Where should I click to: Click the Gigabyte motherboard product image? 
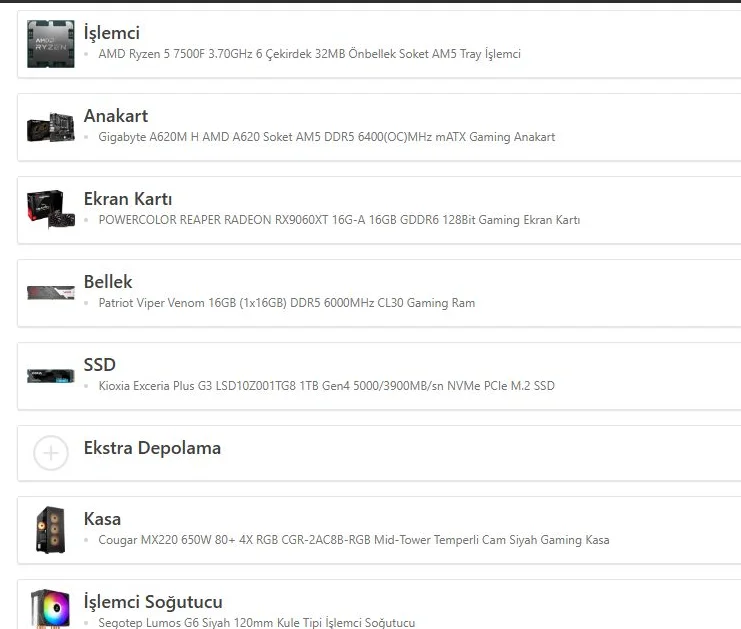point(50,127)
